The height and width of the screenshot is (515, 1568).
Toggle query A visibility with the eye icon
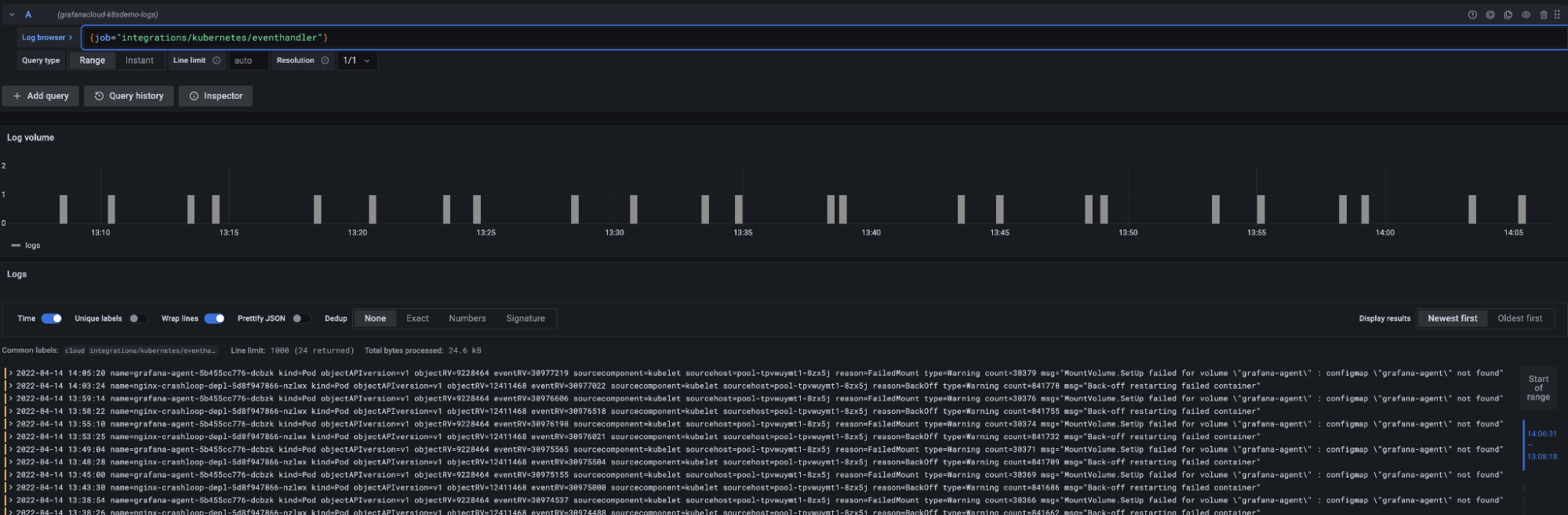pyautogui.click(x=1526, y=15)
